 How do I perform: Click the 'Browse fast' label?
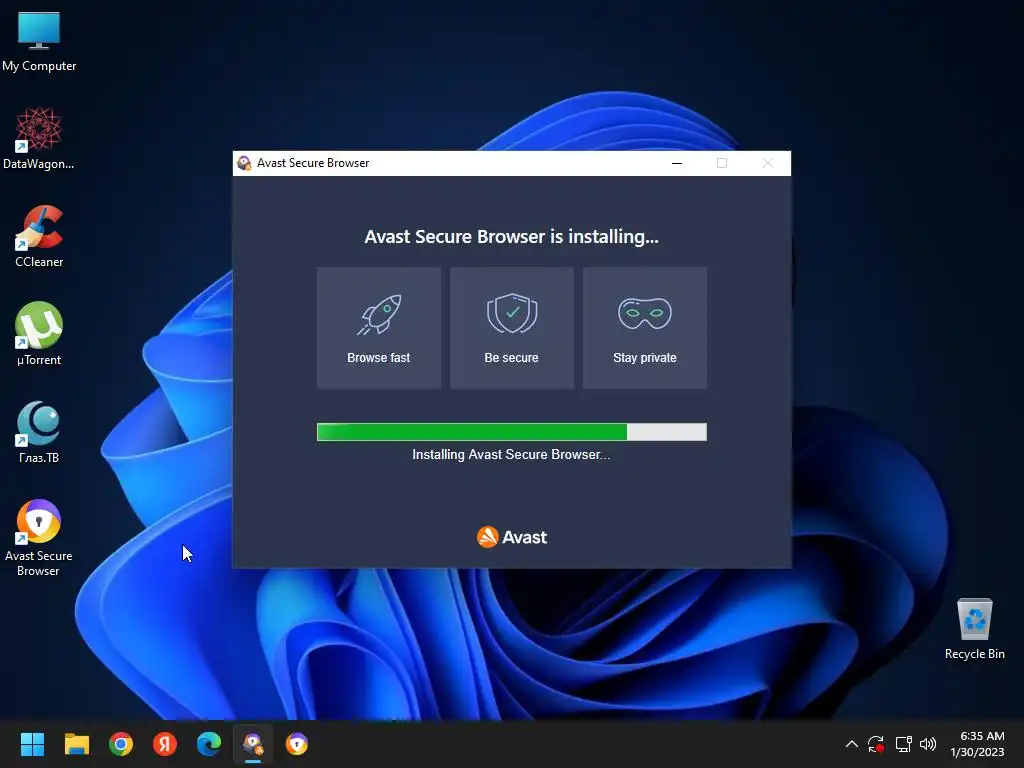coord(379,358)
